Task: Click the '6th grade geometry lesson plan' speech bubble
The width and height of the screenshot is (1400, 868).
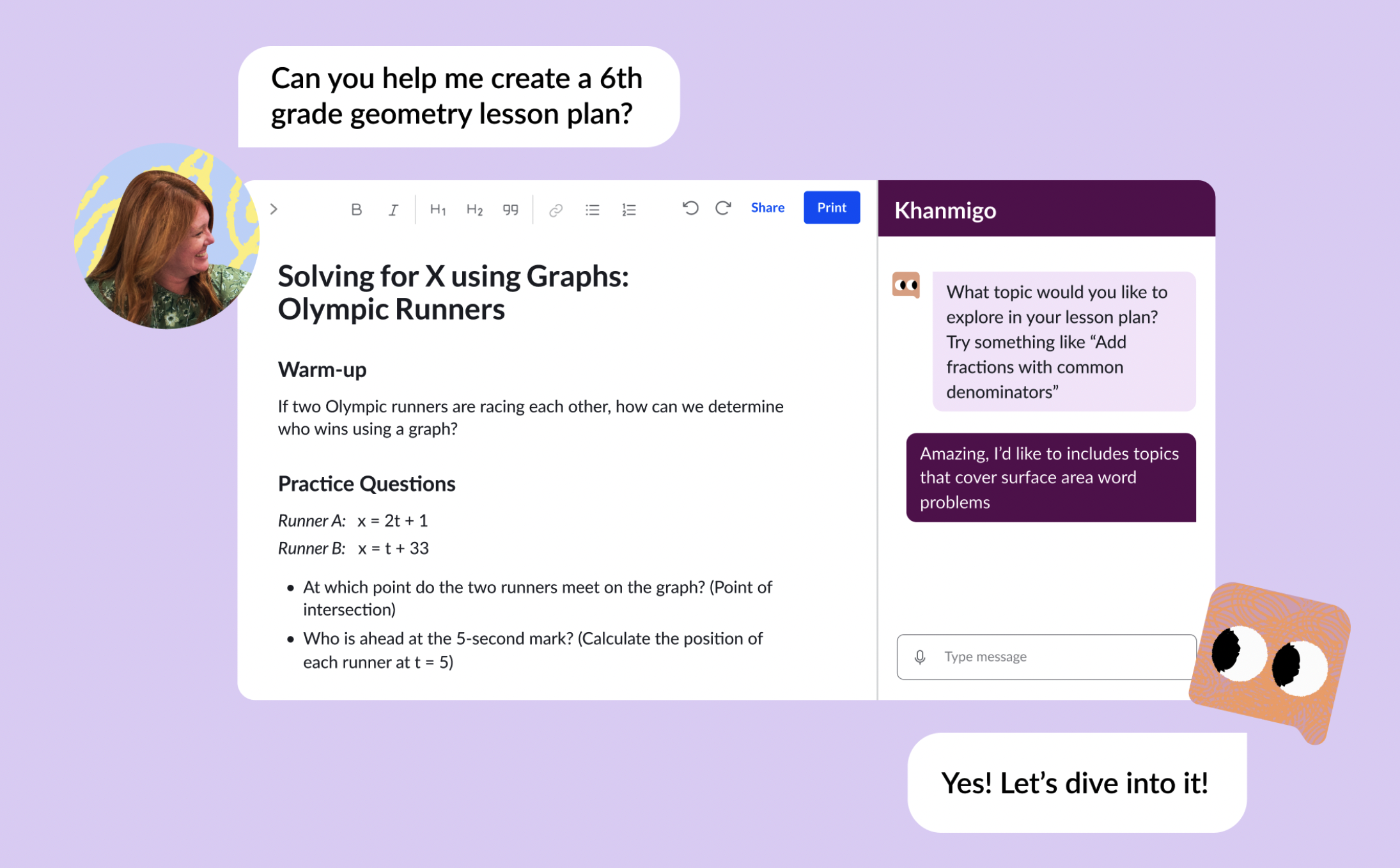Action: coord(458,97)
